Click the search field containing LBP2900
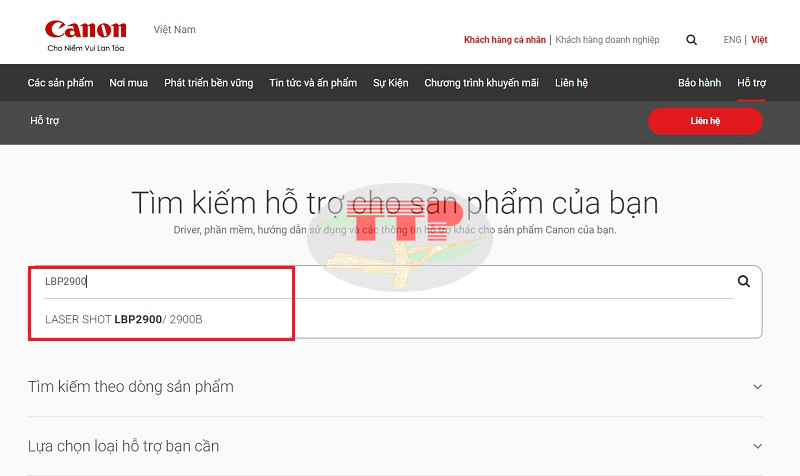The width and height of the screenshot is (800, 476). [389, 282]
